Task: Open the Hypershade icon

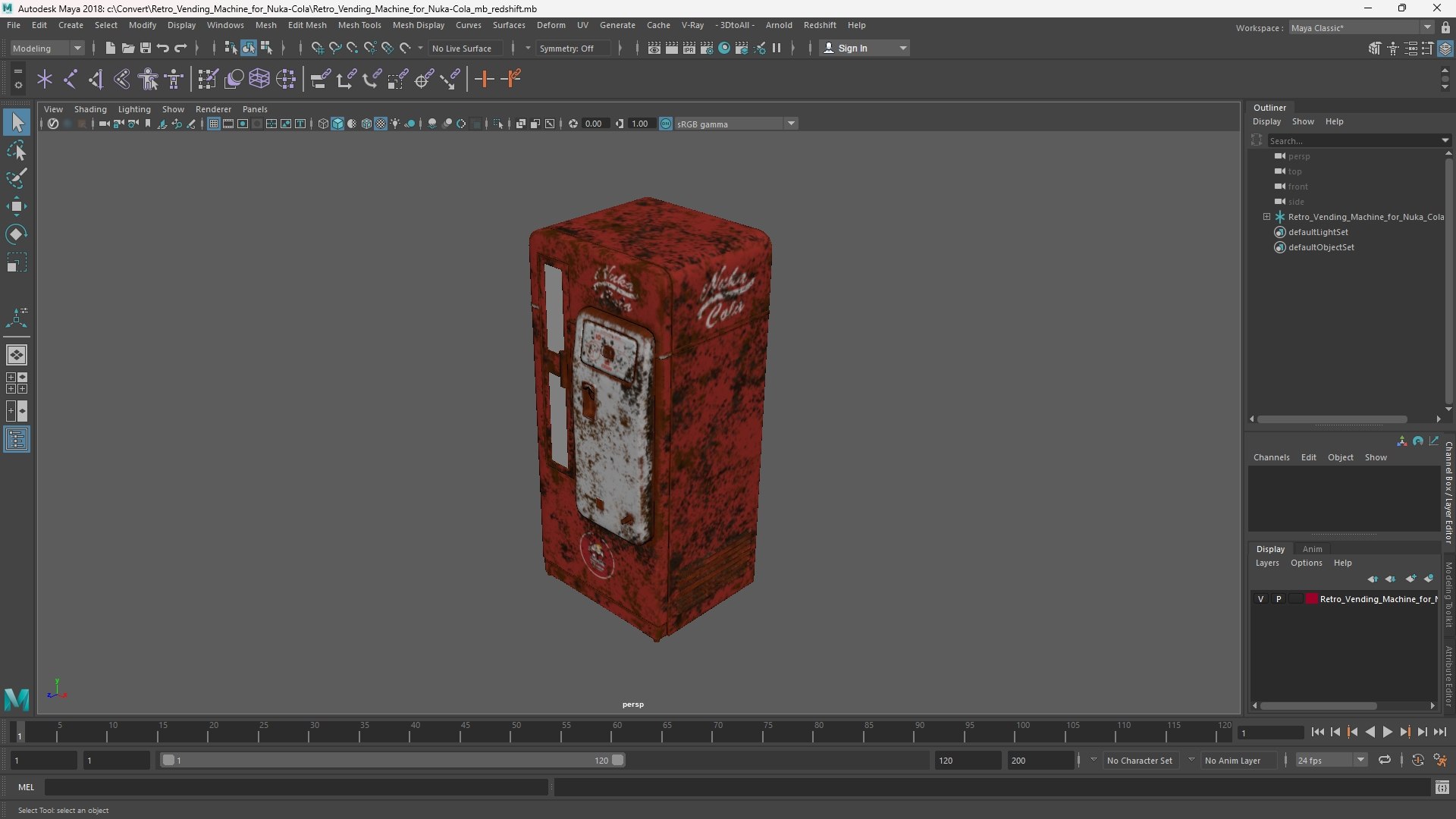Action: click(724, 48)
